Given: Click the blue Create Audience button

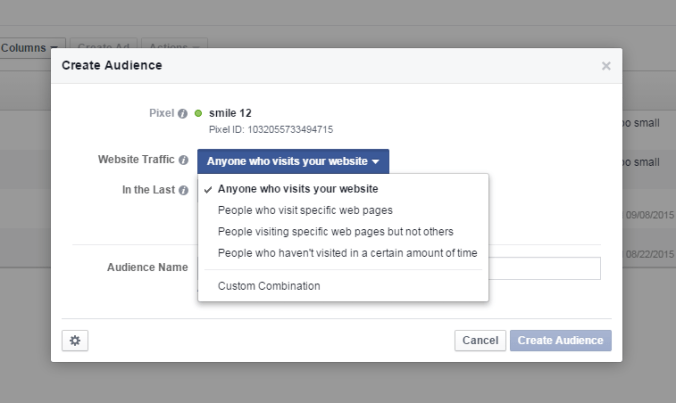Looking at the screenshot, I should pos(560,340).
